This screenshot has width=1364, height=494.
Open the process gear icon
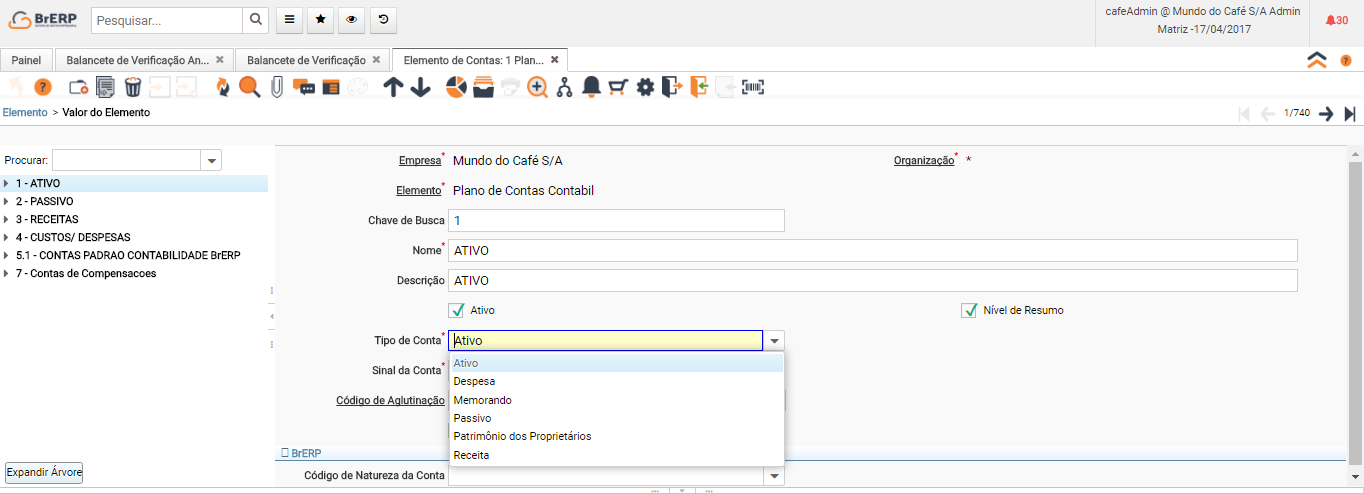[x=645, y=88]
